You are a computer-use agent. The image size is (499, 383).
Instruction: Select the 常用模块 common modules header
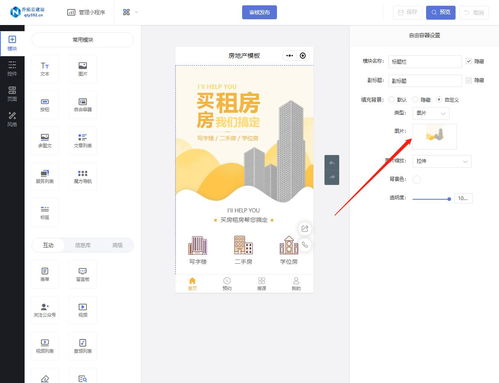(83, 40)
